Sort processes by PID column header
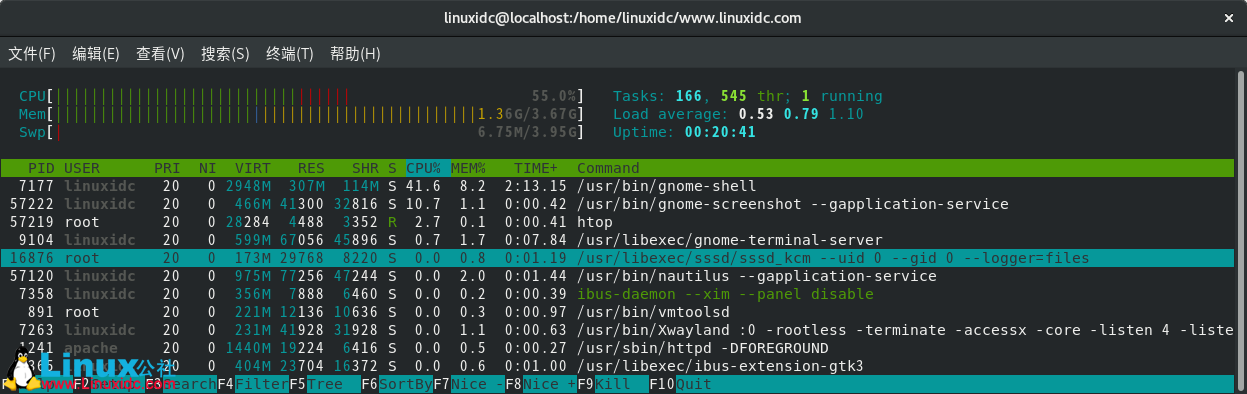 tap(41, 168)
